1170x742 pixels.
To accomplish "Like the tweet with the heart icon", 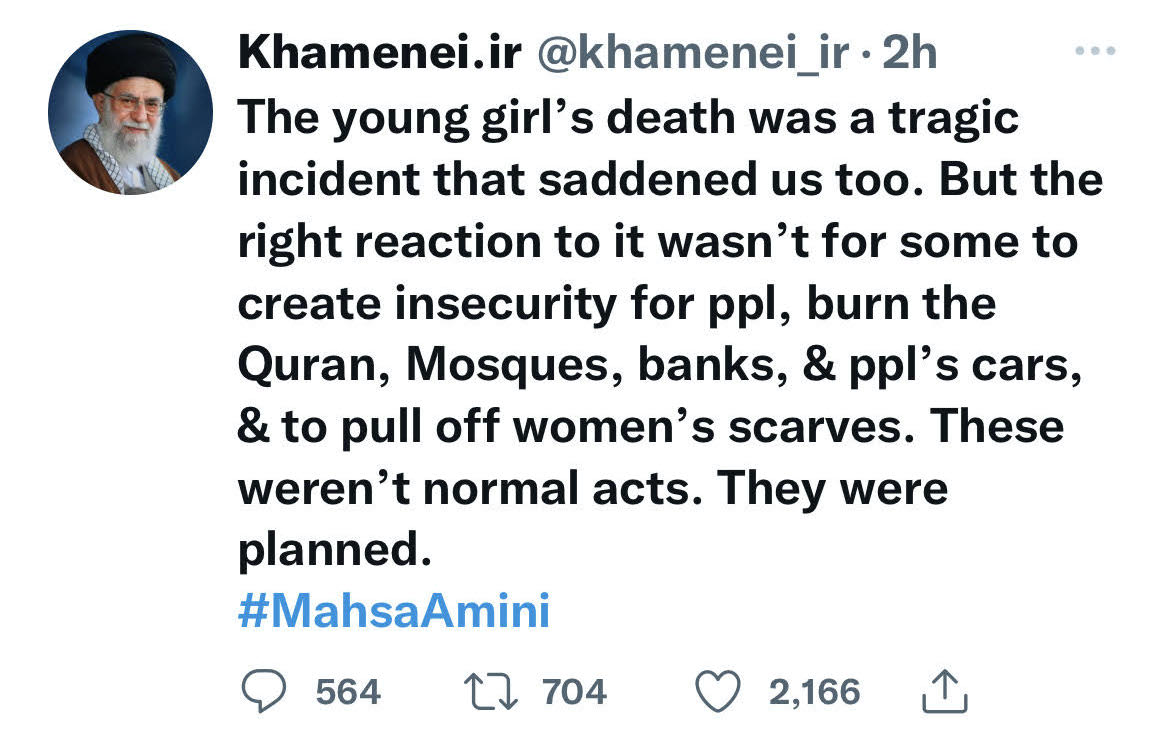I will coord(718,691).
